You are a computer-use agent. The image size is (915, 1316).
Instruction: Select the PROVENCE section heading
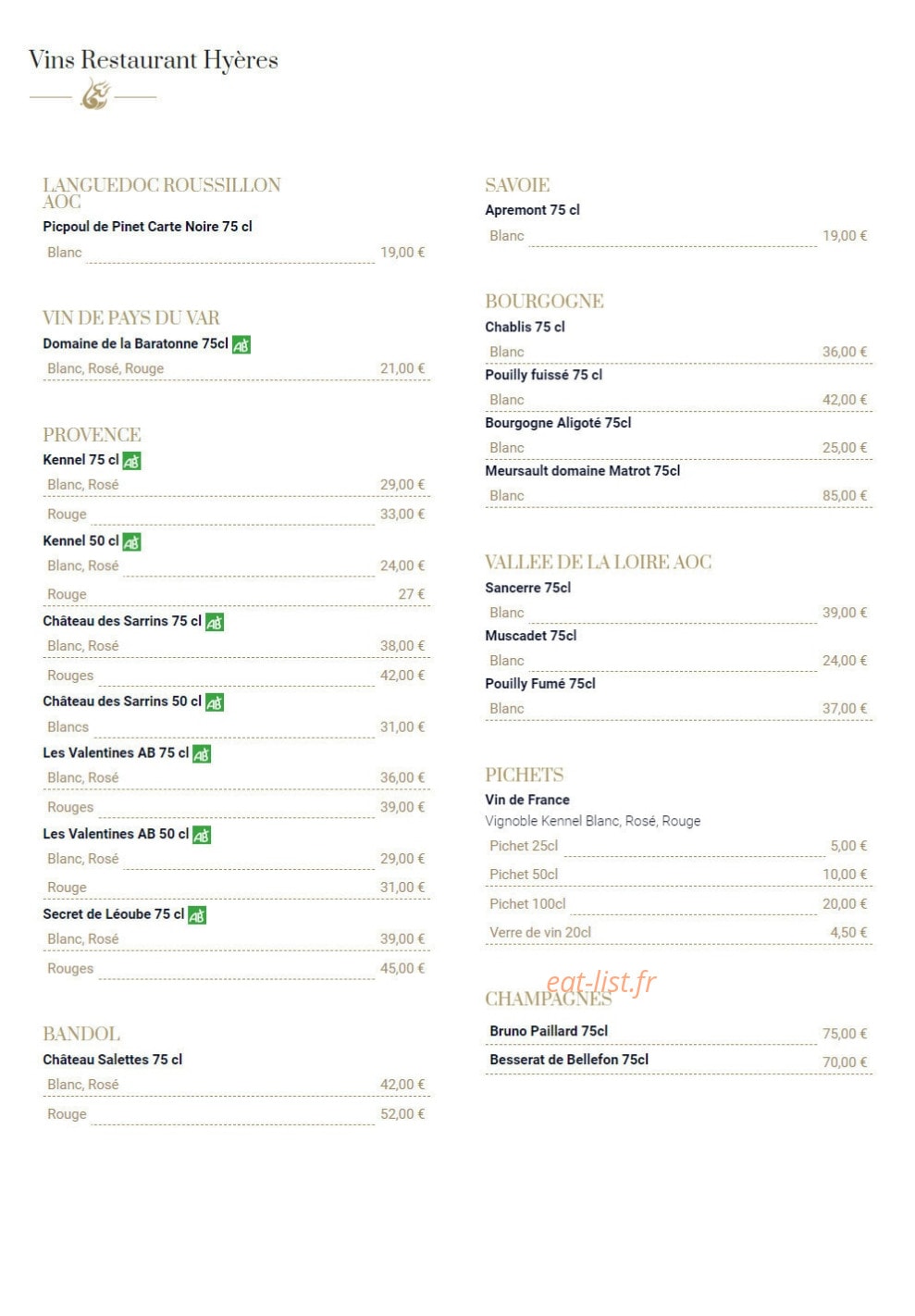tap(92, 435)
